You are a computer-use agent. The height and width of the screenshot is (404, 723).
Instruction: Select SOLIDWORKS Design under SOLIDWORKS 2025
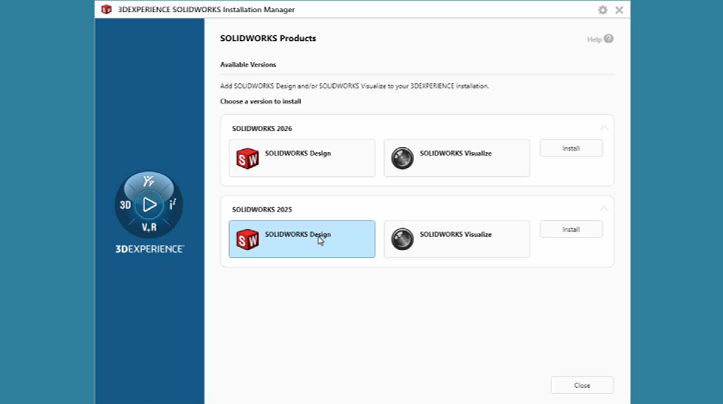[302, 239]
